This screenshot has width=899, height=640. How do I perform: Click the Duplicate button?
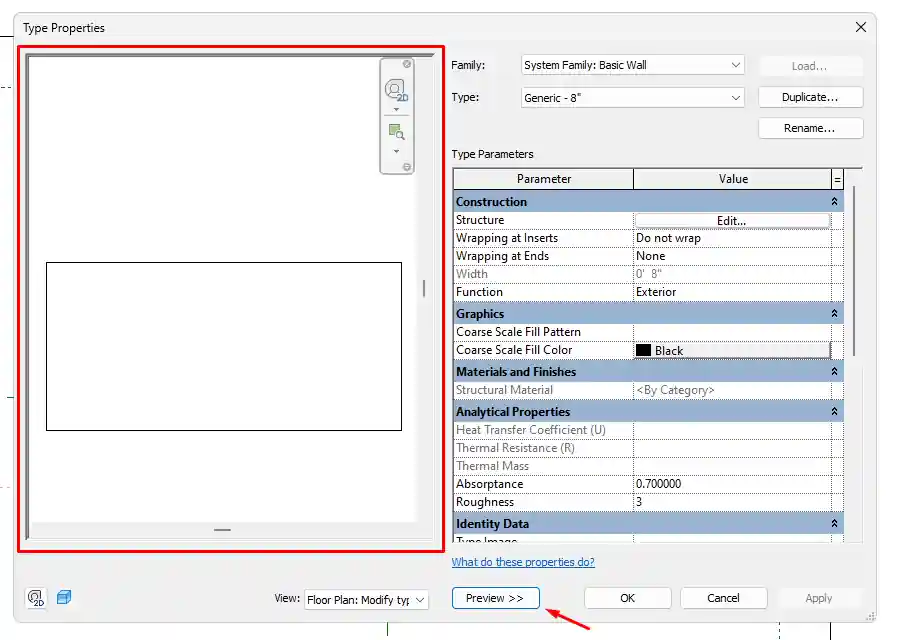pyautogui.click(x=810, y=97)
